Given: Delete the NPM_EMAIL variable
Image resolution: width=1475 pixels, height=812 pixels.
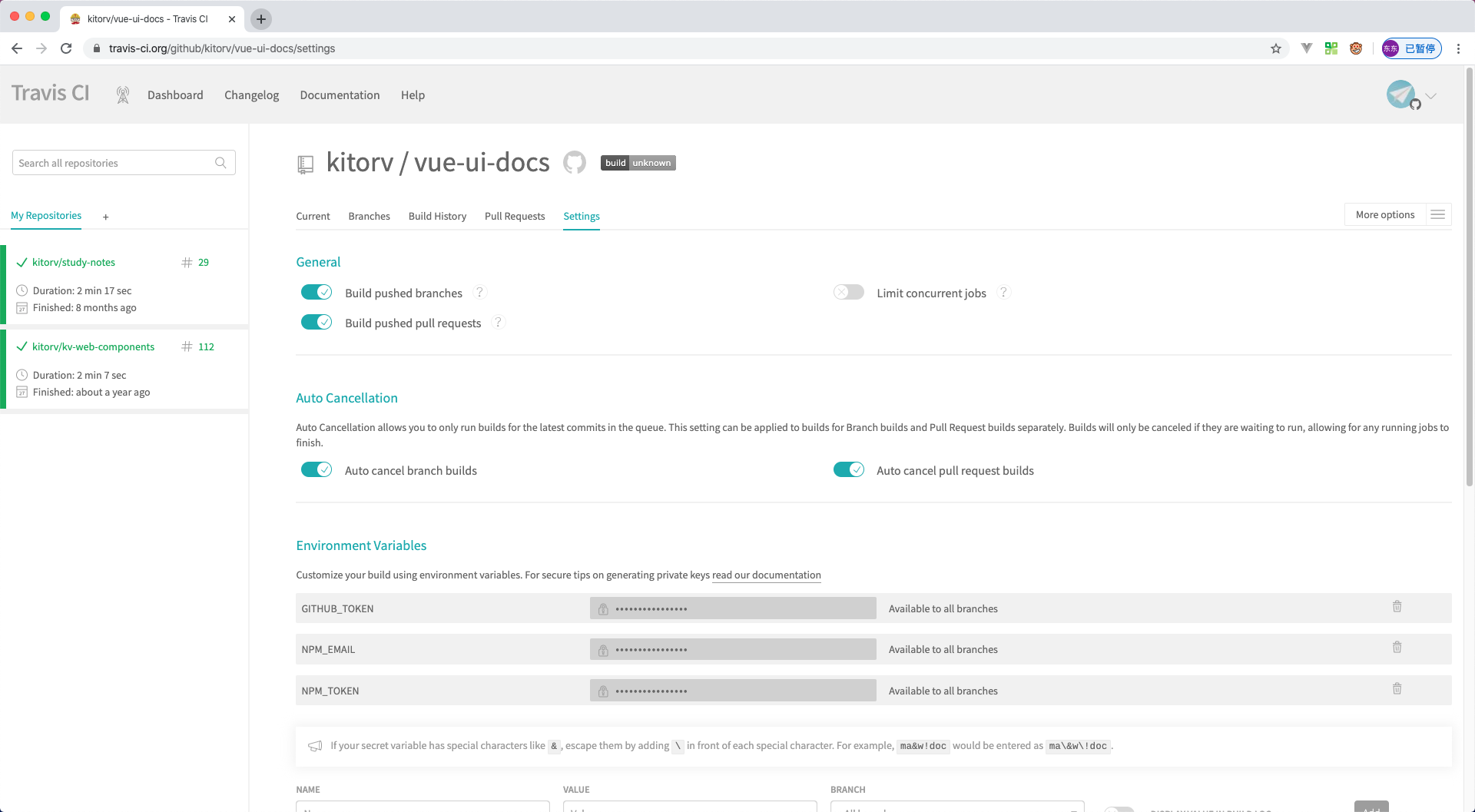Looking at the screenshot, I should (1397, 648).
